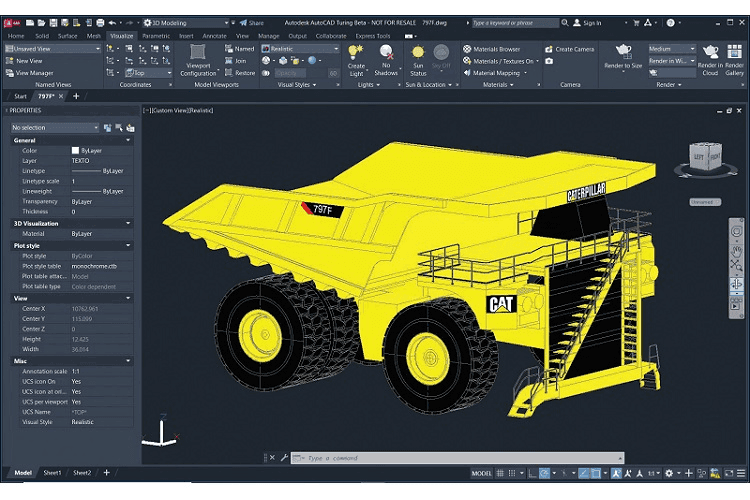This screenshot has height=500, width=750.
Task: Toggle object snap tracking in status bar
Action: 584,473
